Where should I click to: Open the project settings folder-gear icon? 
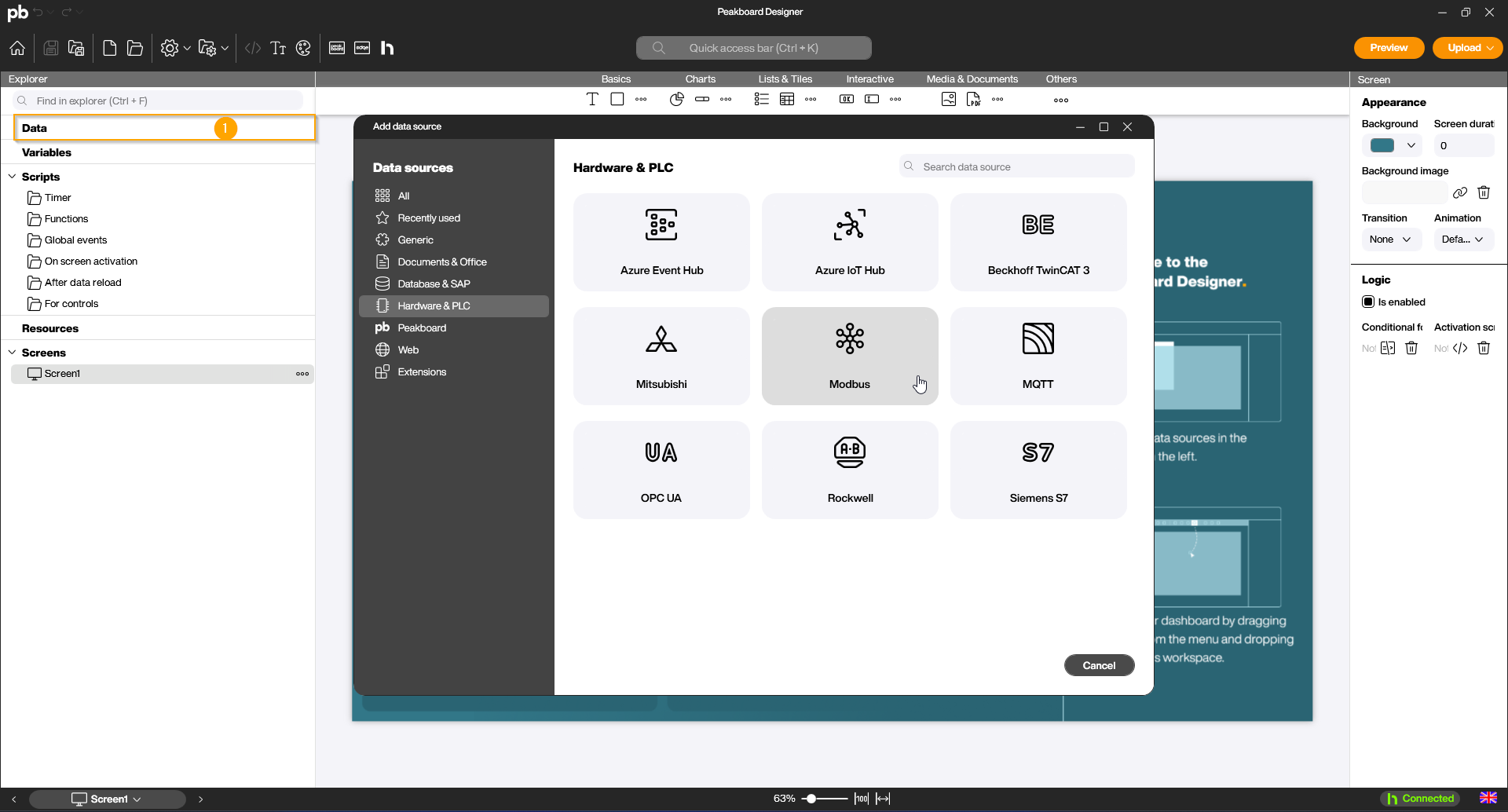[x=207, y=48]
